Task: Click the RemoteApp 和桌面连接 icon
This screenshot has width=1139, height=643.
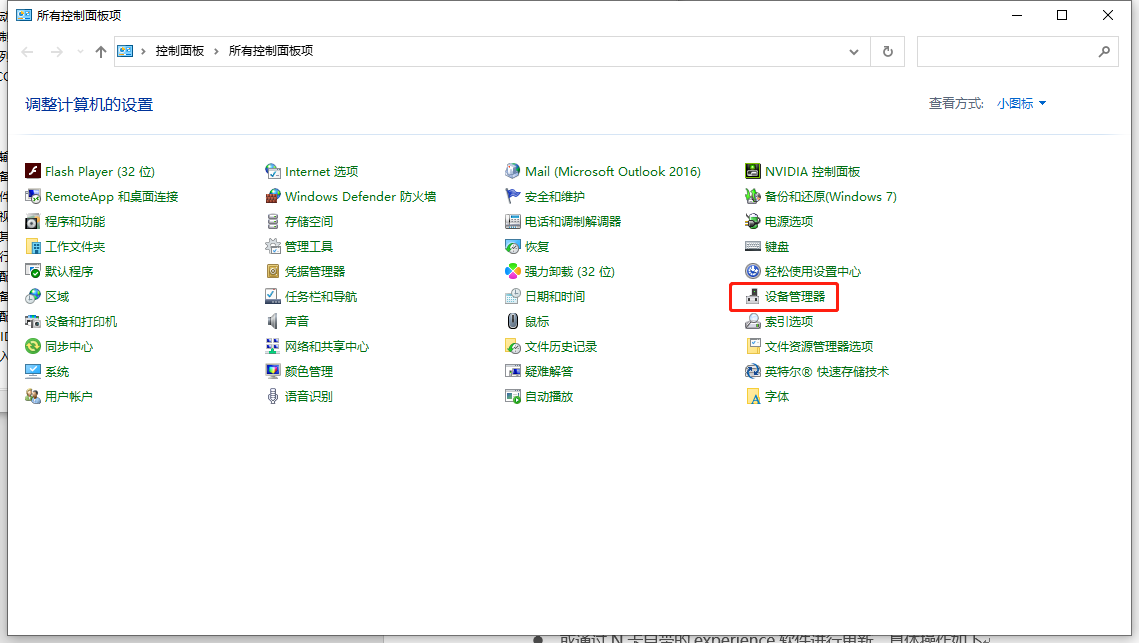Action: pos(33,196)
